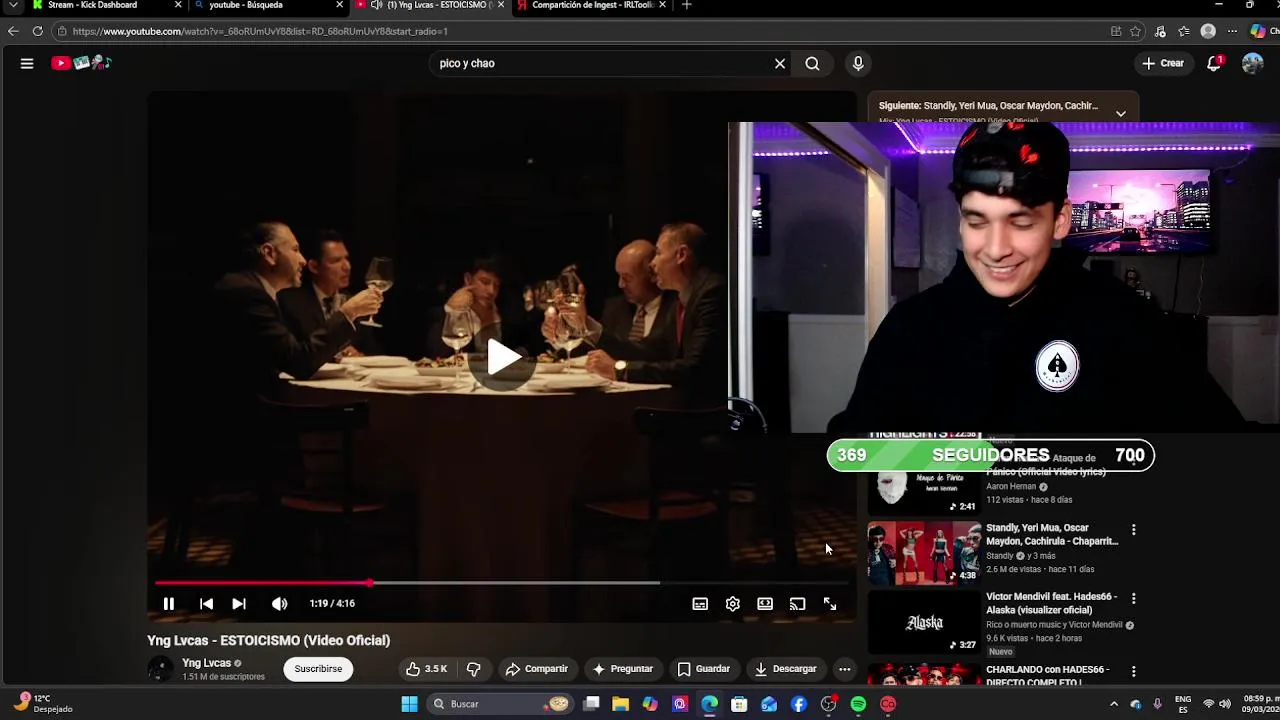1280x720 pixels.
Task: Switch to youtube - Búsqueda tab
Action: [246, 5]
